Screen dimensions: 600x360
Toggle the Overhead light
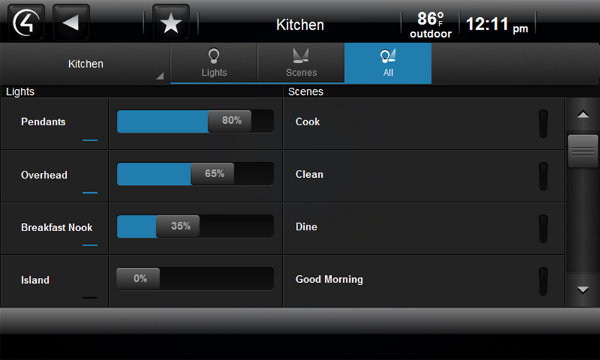55,176
